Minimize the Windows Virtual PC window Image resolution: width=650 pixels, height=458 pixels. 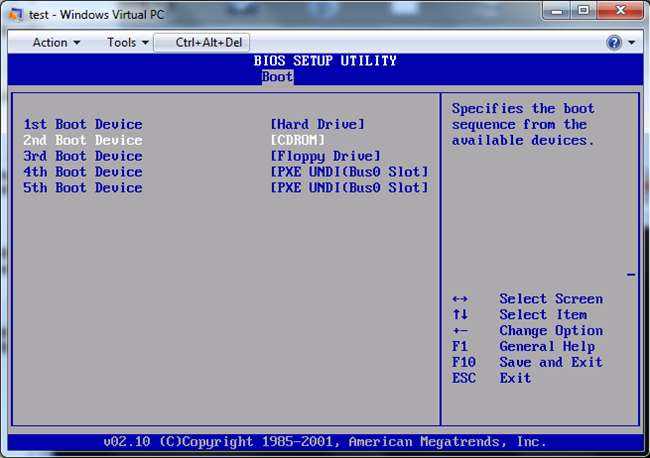tap(557, 11)
